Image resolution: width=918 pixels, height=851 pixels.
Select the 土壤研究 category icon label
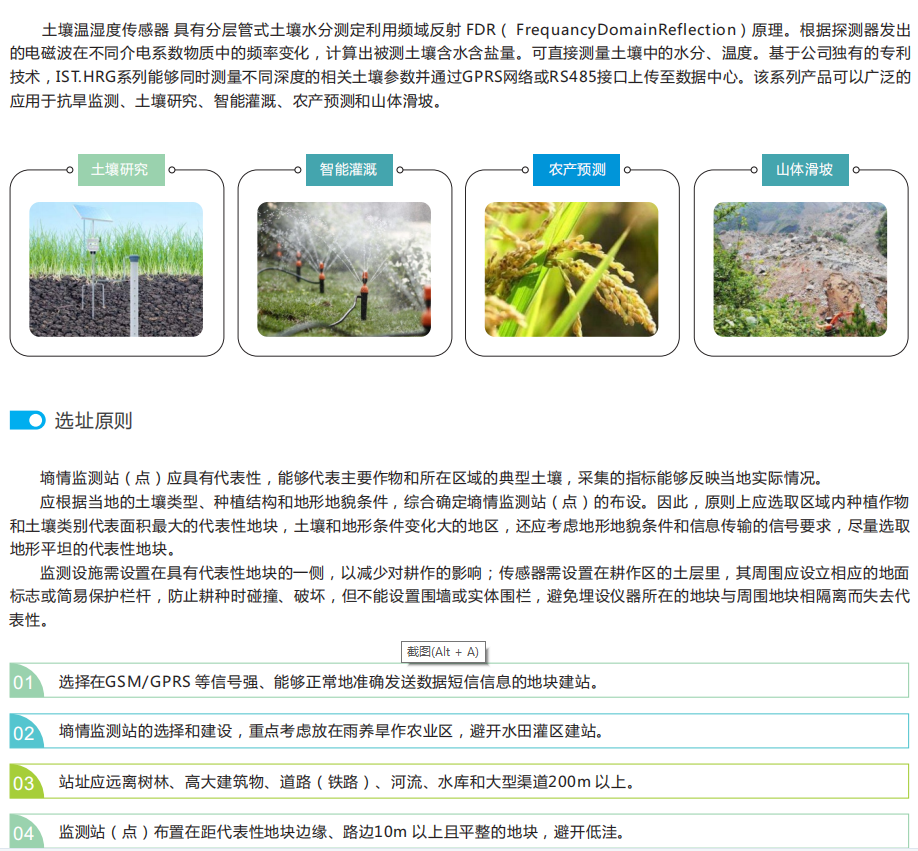coord(120,170)
